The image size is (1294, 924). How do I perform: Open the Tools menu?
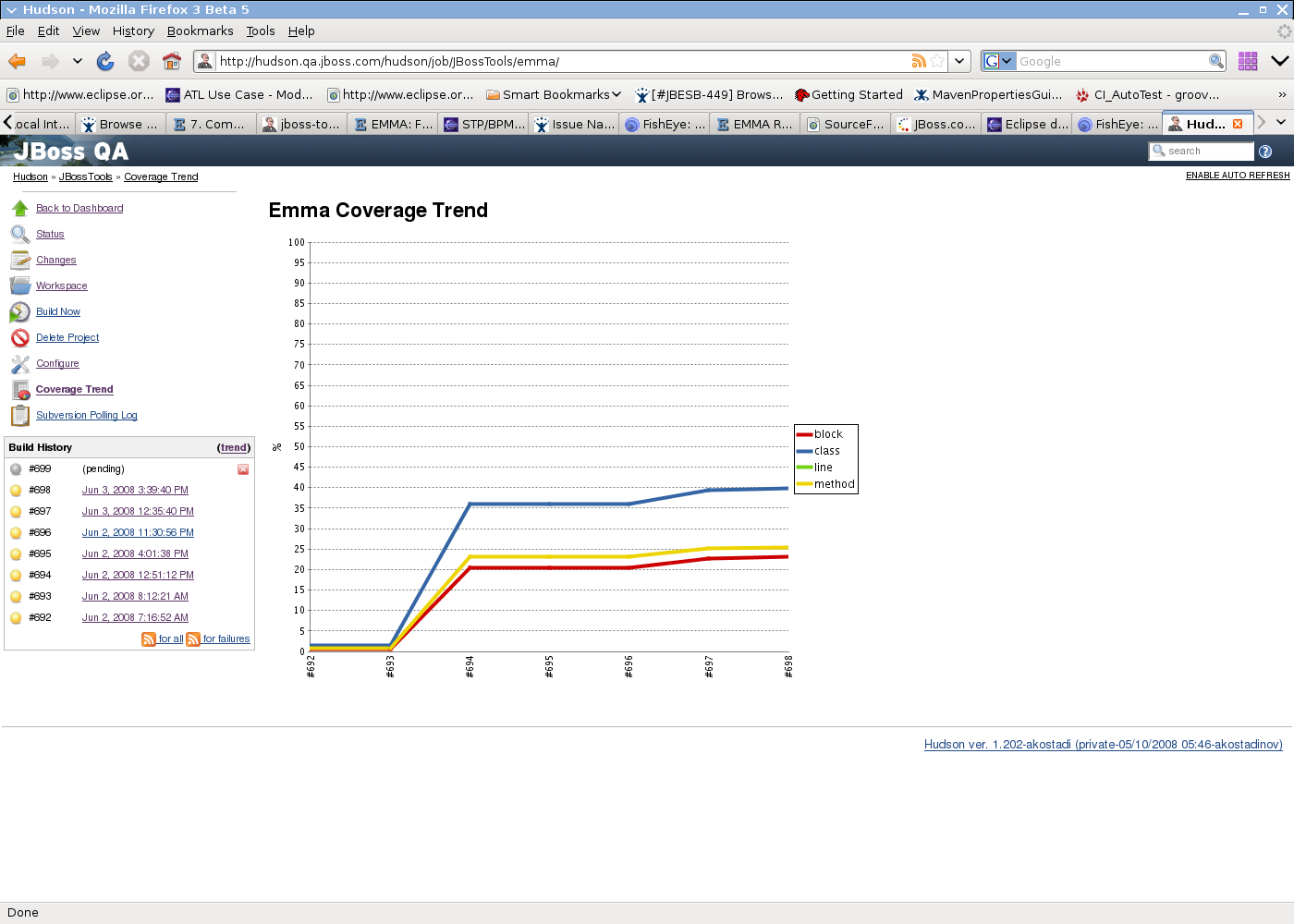click(261, 30)
